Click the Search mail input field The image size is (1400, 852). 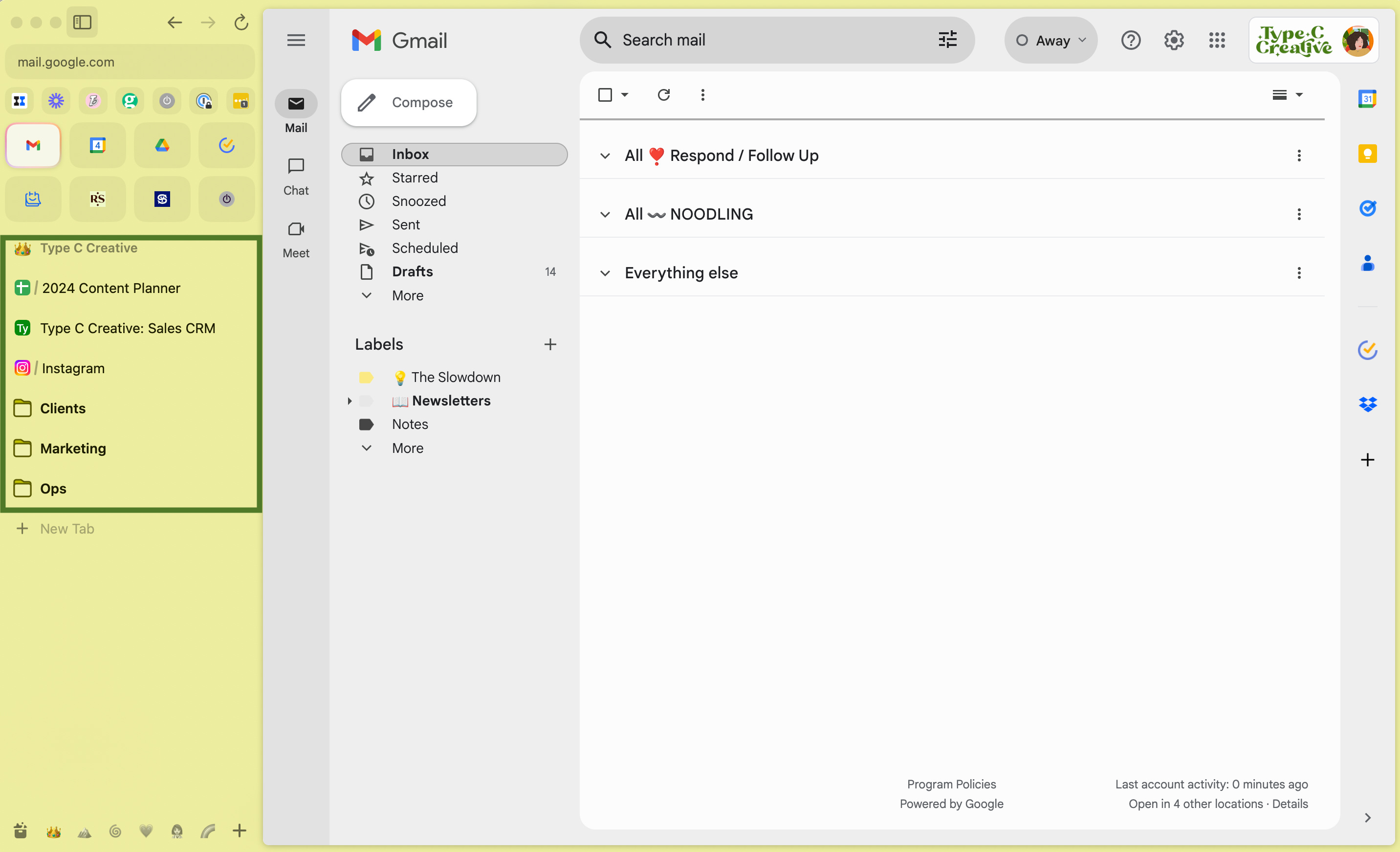pos(773,40)
